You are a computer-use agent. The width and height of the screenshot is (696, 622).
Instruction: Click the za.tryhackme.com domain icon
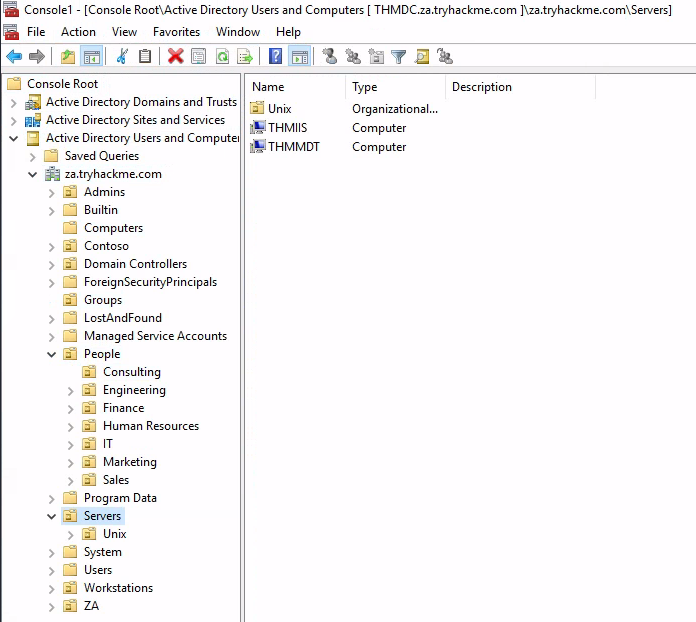click(x=52, y=174)
